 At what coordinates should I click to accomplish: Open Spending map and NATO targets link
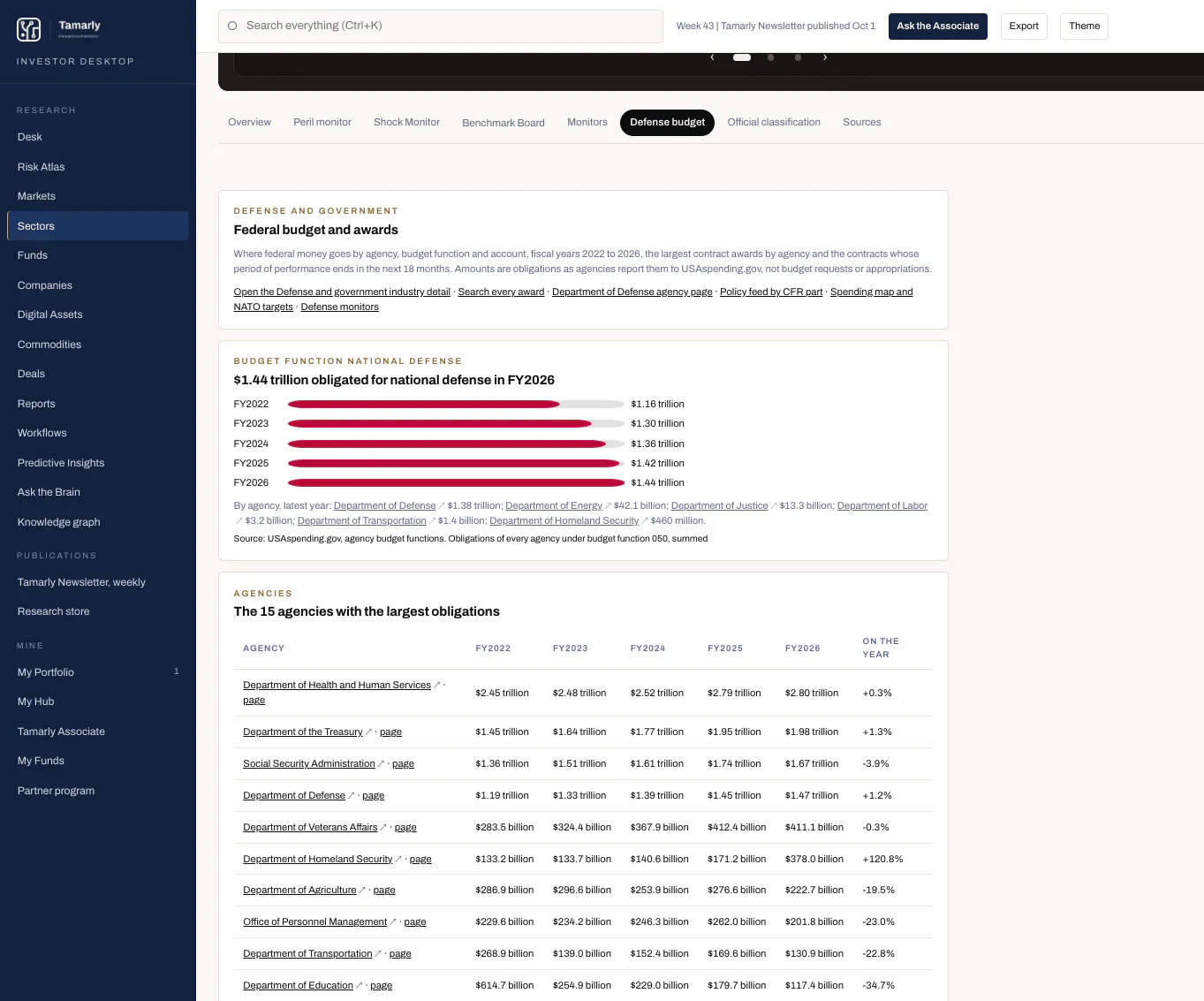[x=871, y=292]
